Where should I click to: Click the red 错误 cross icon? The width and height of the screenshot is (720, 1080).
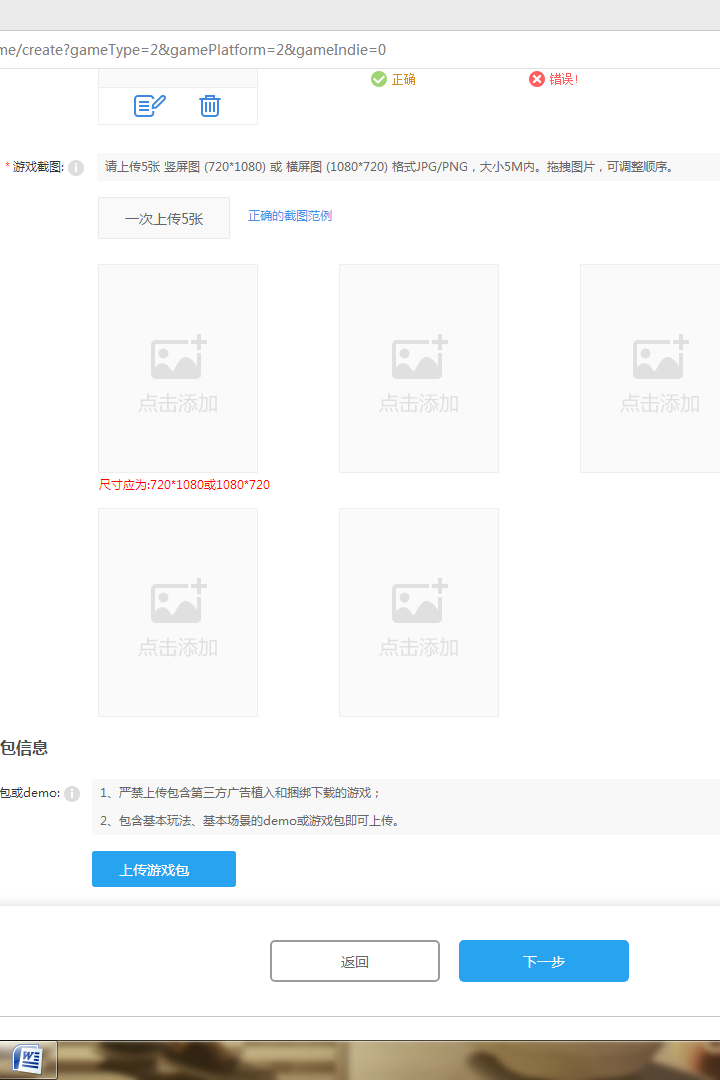click(x=537, y=79)
